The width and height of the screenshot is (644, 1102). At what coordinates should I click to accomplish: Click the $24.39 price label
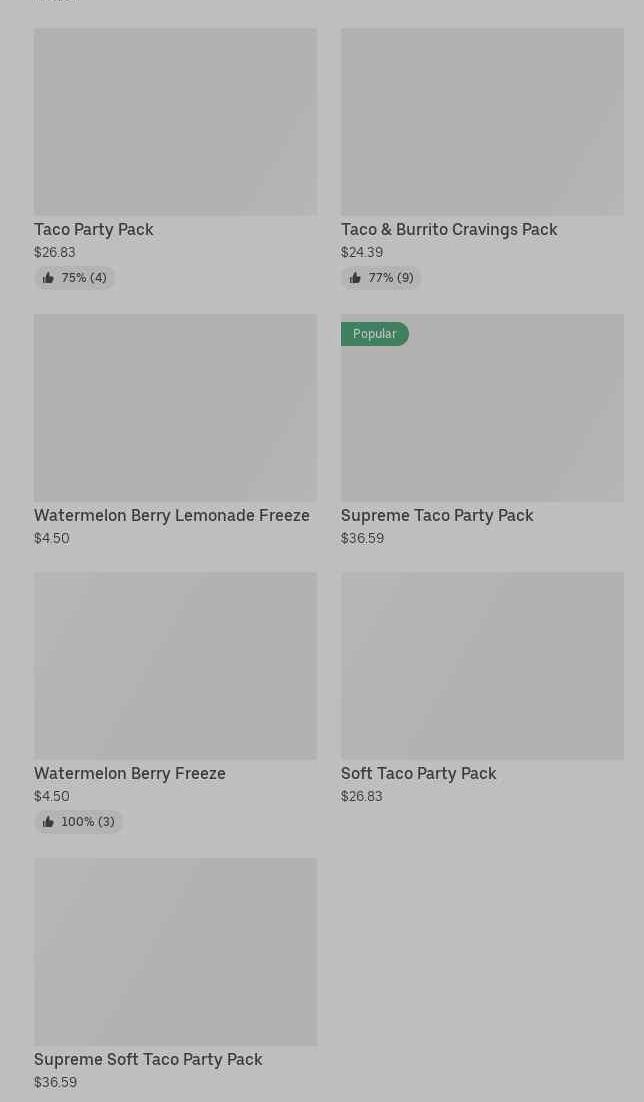coord(362,253)
